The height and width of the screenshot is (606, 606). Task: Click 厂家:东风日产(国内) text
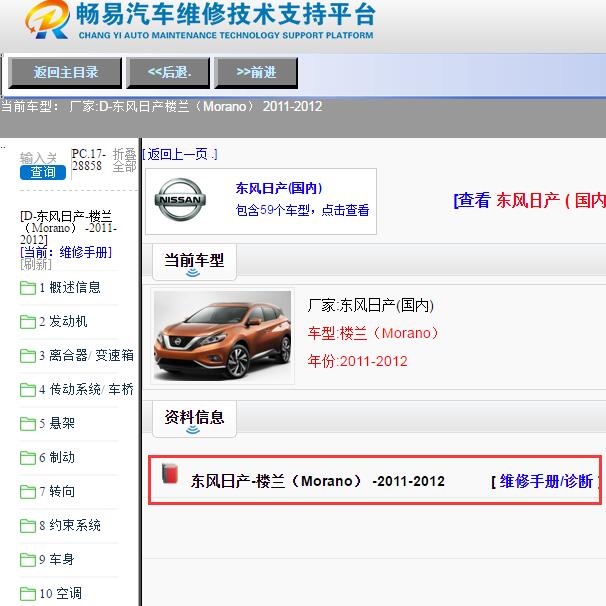pos(371,305)
